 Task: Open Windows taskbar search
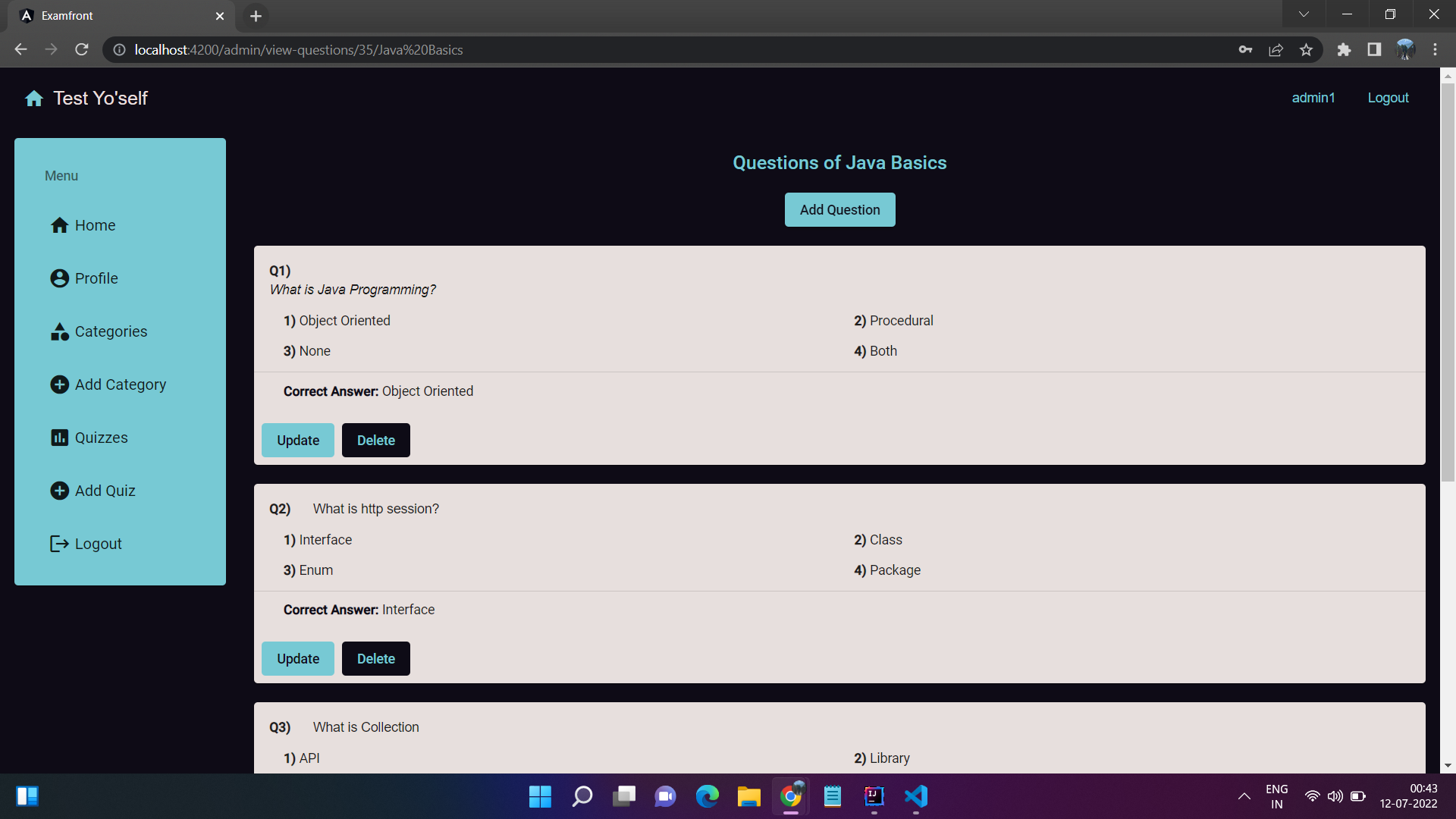582,796
